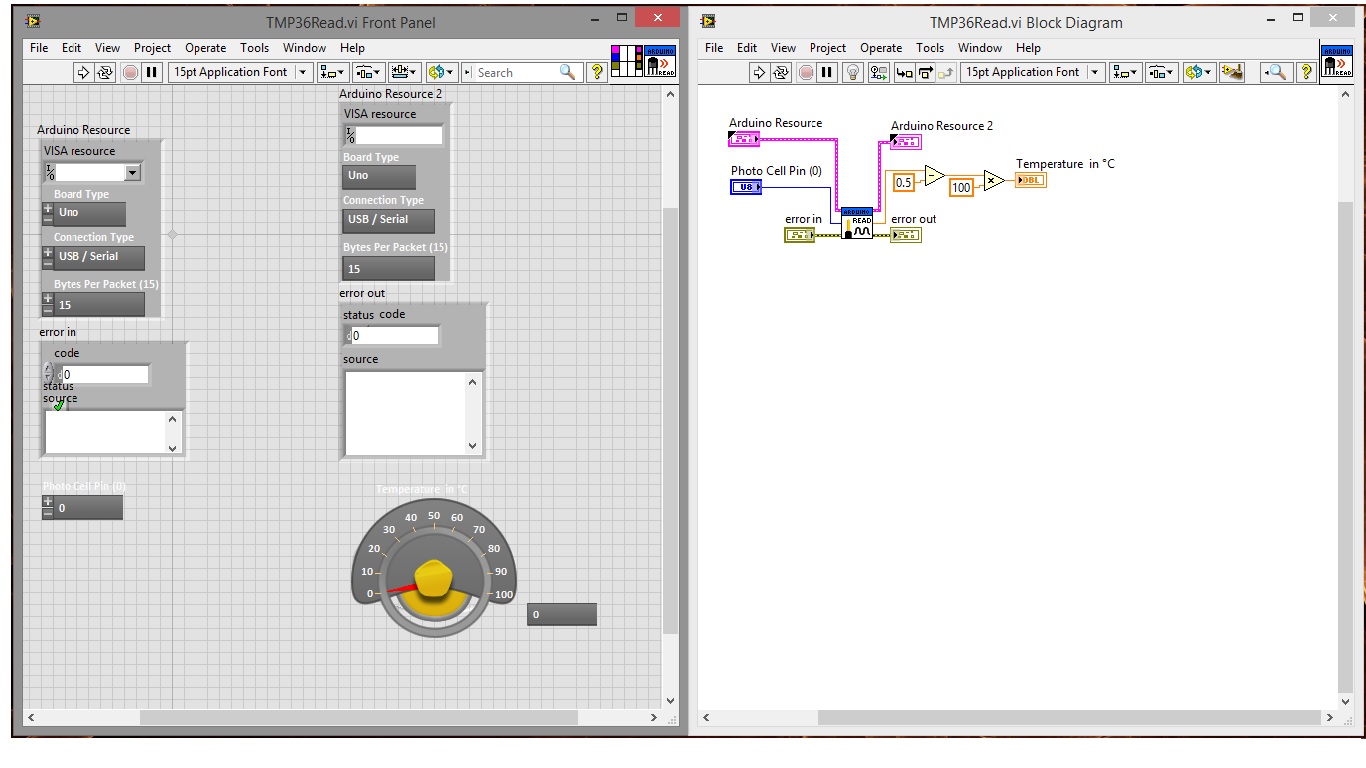1366x768 pixels.
Task: Click Connection Type stepper in Arduino Resource
Action: click(x=48, y=257)
